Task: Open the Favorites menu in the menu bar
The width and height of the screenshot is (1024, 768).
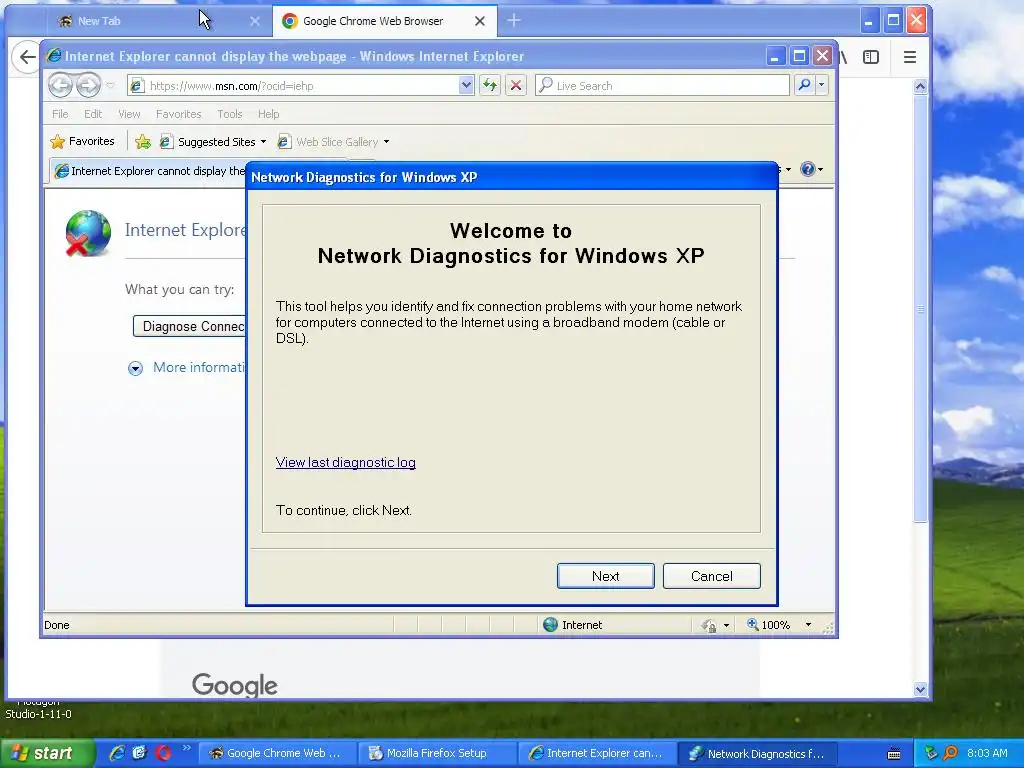Action: [x=178, y=114]
